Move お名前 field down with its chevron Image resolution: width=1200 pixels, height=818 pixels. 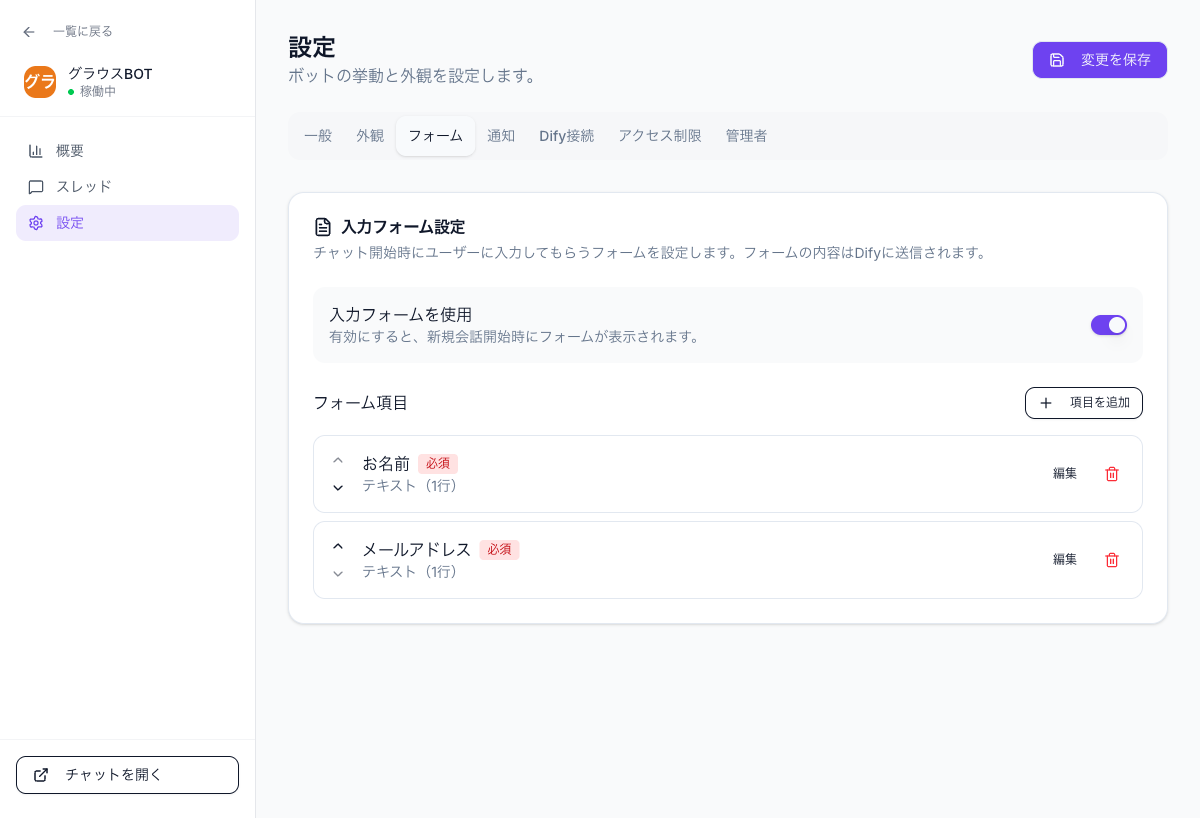click(x=338, y=488)
